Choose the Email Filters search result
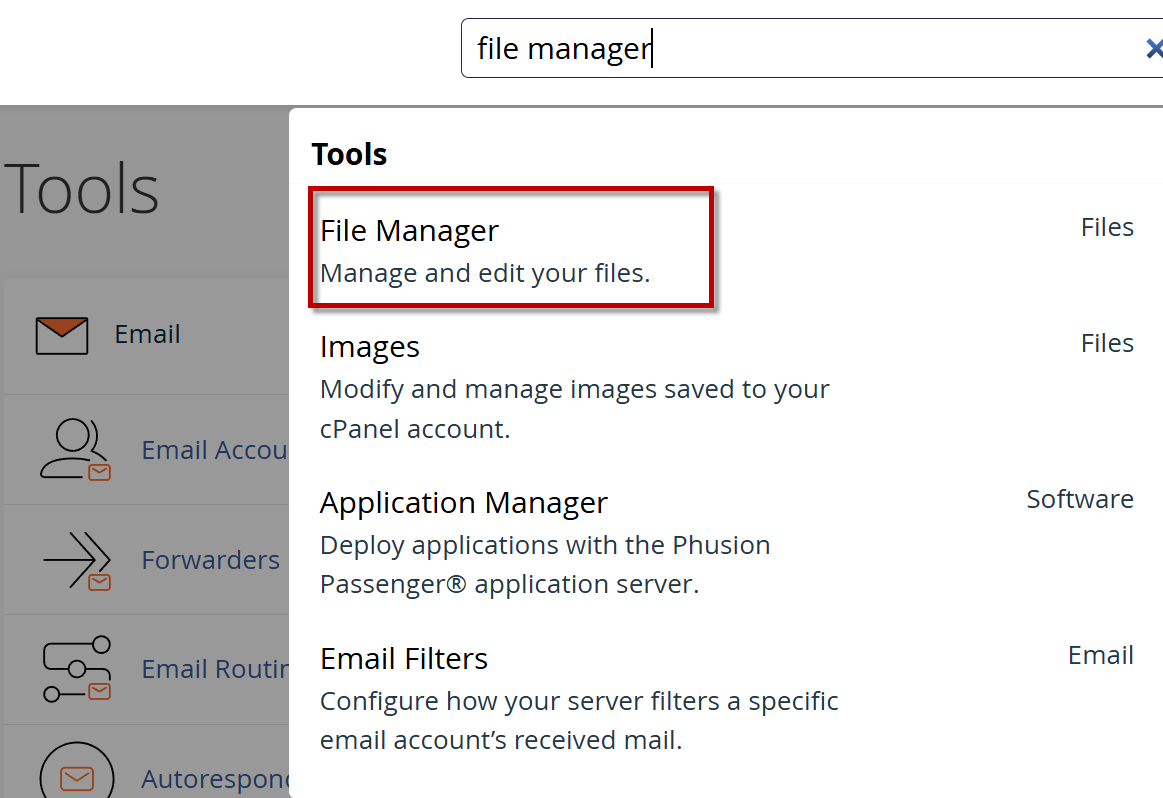Screen dimensions: 1163x798 click(x=404, y=659)
